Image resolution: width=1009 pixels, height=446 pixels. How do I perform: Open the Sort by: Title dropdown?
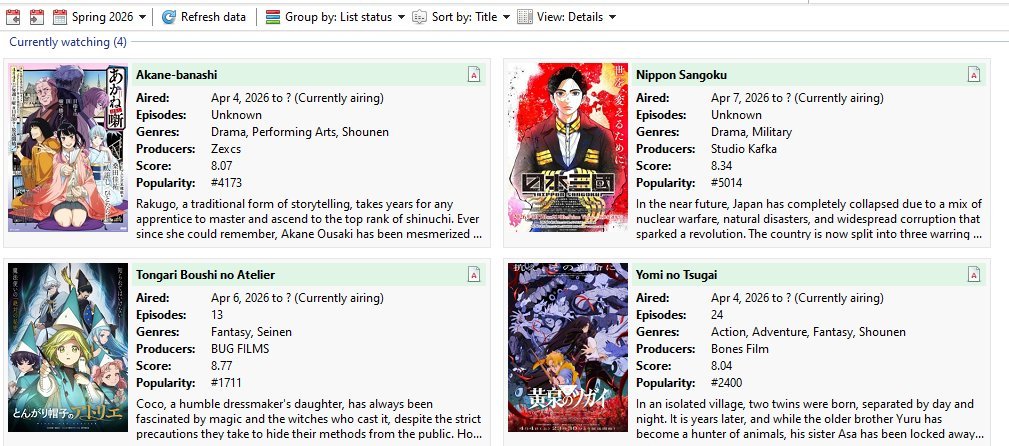coord(461,17)
